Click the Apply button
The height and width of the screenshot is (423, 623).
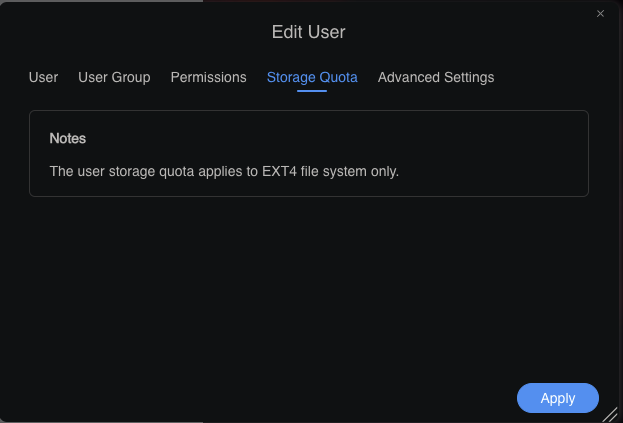pos(557,398)
